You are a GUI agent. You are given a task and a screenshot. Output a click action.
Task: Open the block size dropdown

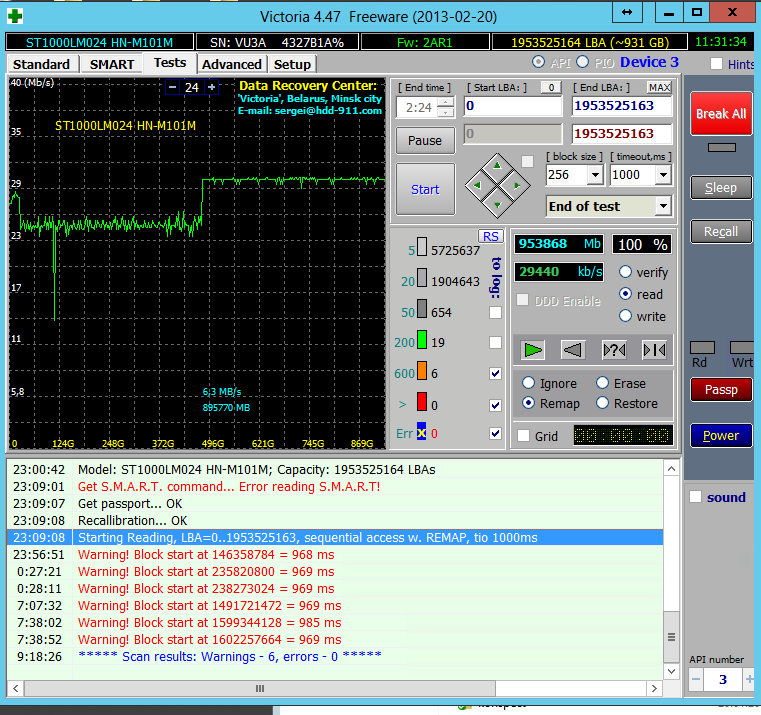click(x=595, y=175)
